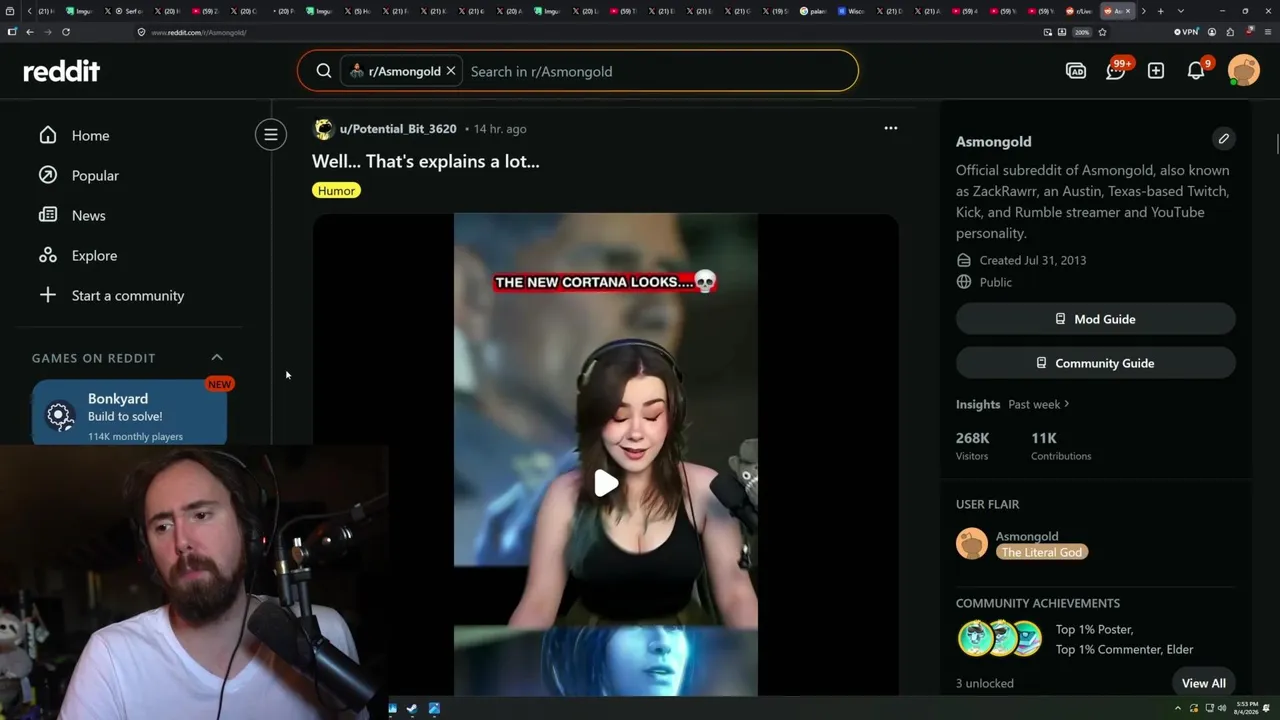Image resolution: width=1280 pixels, height=720 pixels.
Task: Open the browser account icon
Action: point(1213,32)
